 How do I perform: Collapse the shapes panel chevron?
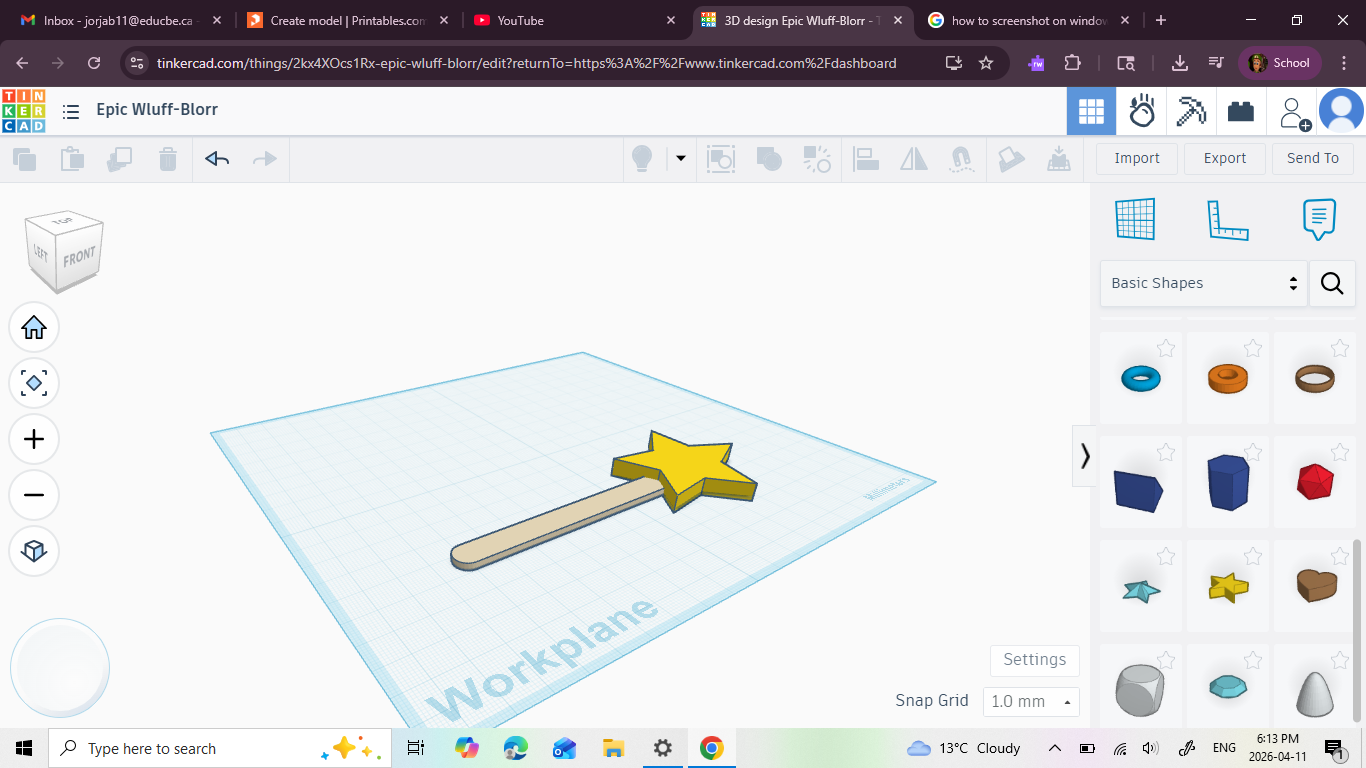tap(1085, 456)
